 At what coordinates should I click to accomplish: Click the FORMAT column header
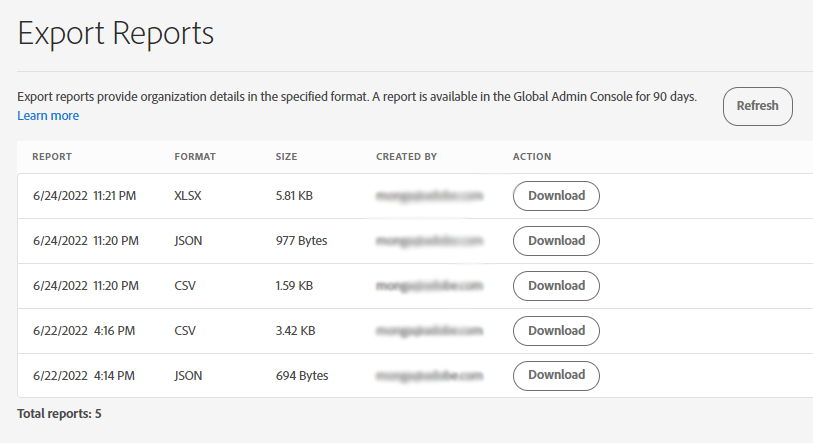point(195,157)
